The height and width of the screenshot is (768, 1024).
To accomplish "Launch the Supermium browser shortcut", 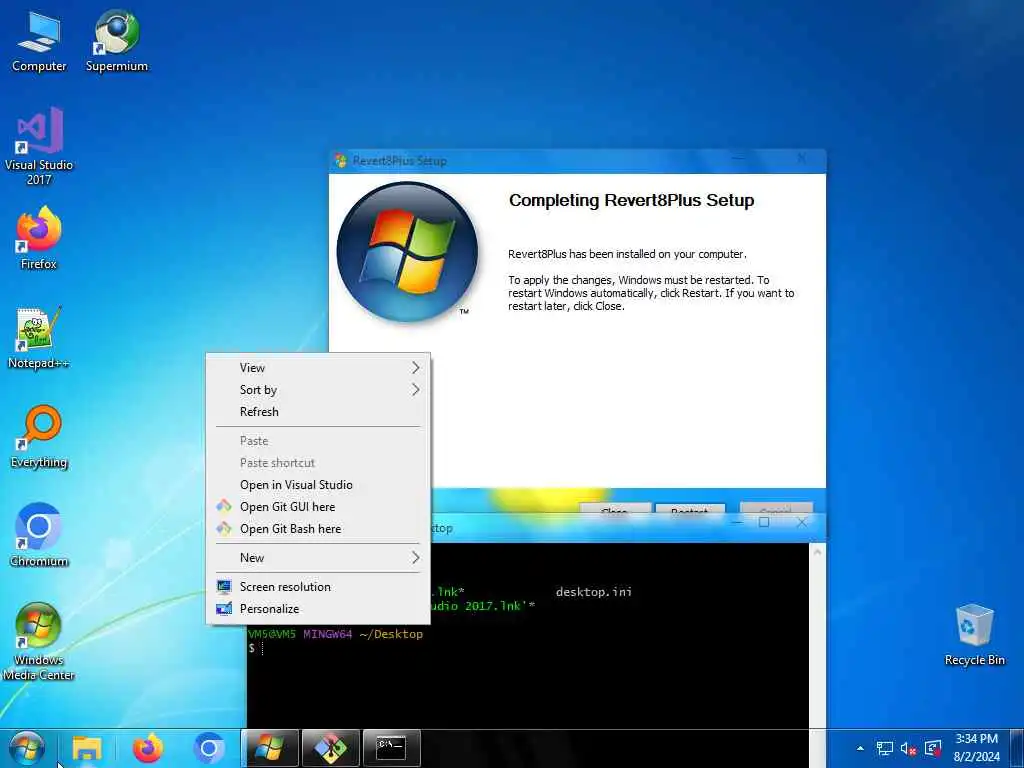I will (x=117, y=40).
